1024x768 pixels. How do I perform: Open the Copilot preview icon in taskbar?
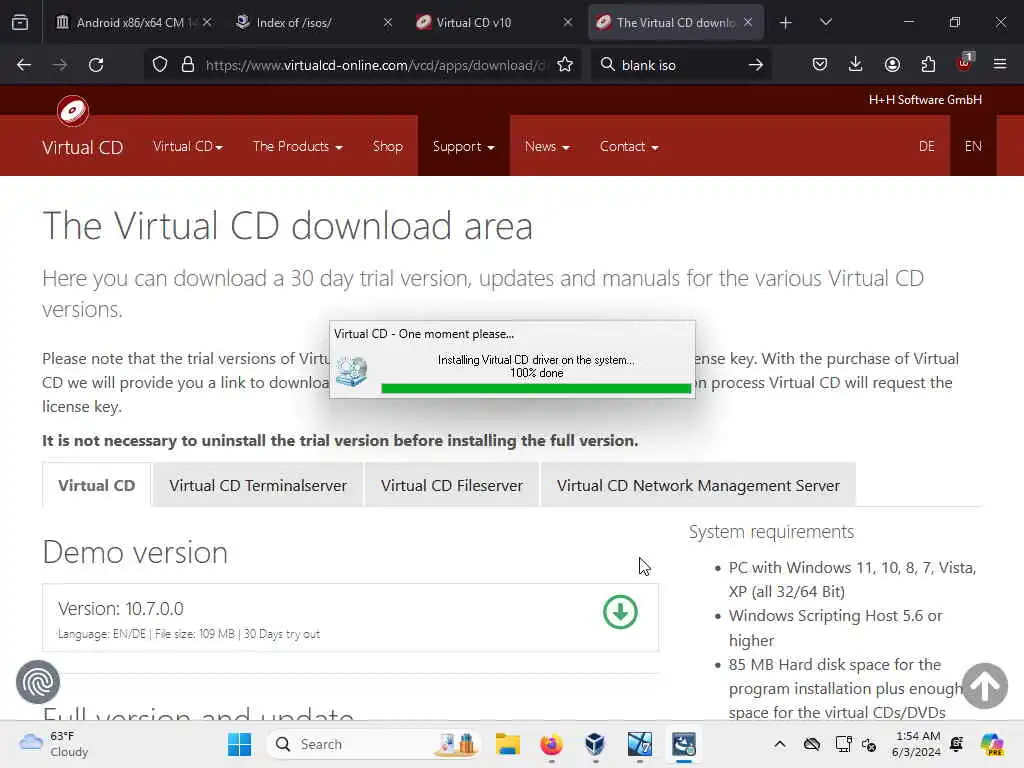[992, 744]
